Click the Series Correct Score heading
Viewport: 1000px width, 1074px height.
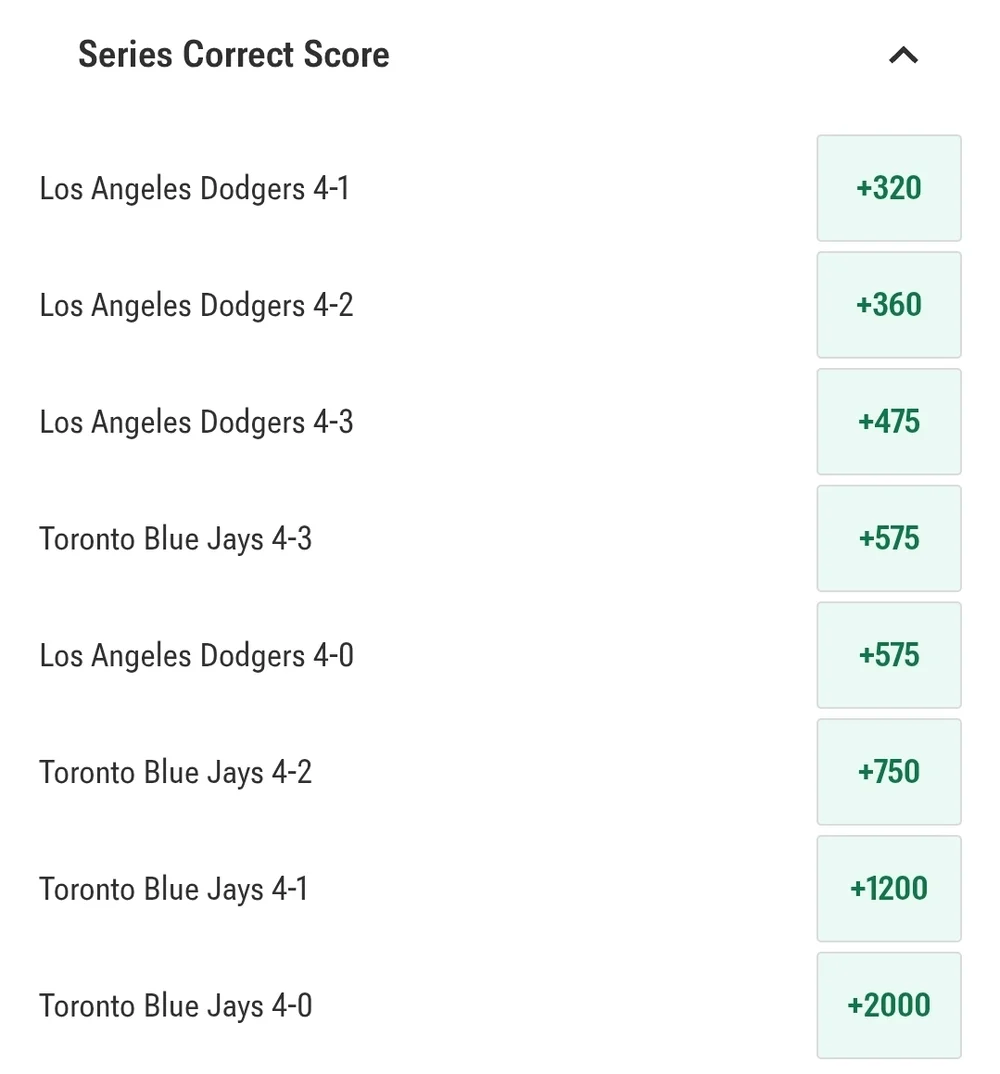pos(234,54)
